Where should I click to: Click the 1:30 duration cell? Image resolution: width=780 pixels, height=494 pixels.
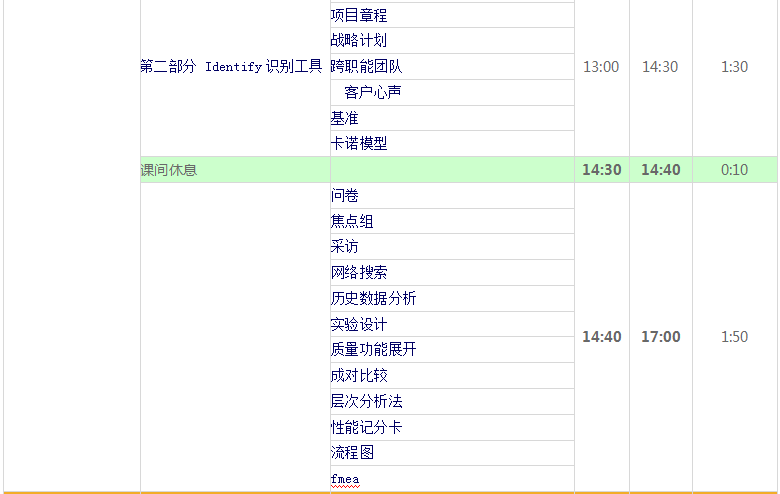pyautogui.click(x=734, y=67)
